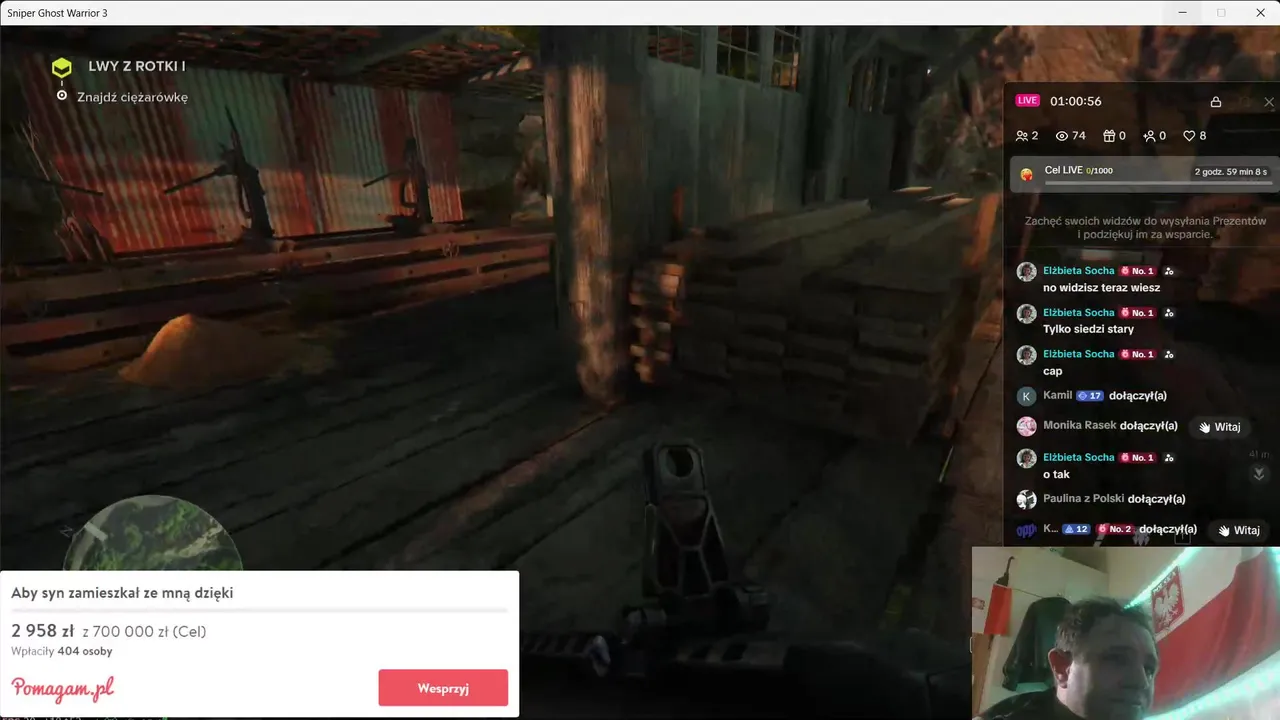Click 'Monika Rasek' username
Viewport: 1280px width, 720px height.
[1079, 425]
